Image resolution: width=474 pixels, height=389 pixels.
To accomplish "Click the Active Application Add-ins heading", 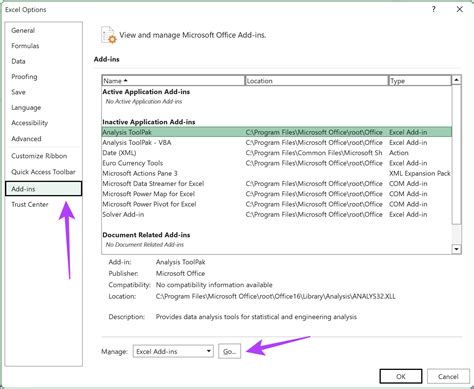I will pyautogui.click(x=146, y=92).
